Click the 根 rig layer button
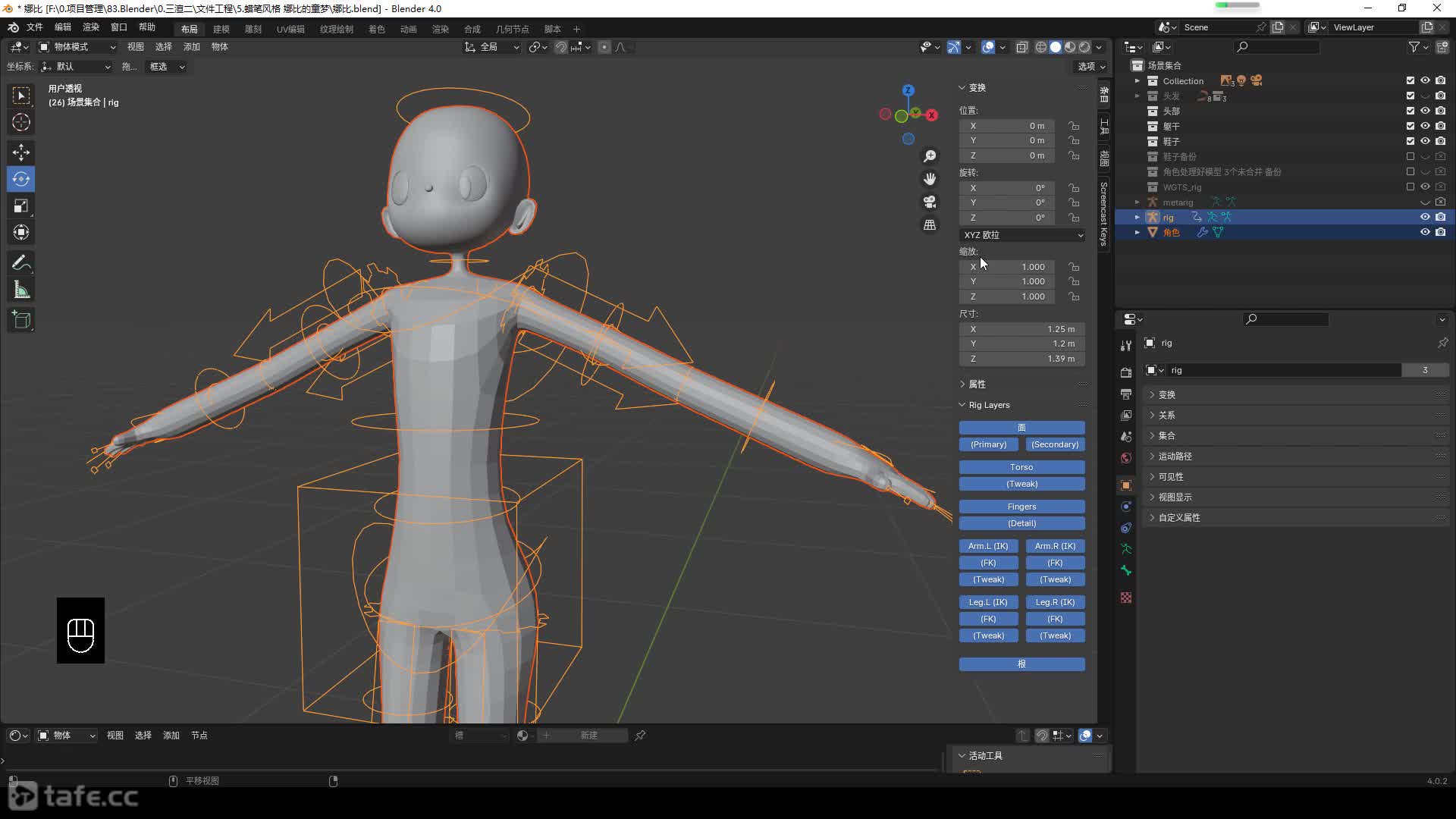Image resolution: width=1456 pixels, height=819 pixels. tap(1022, 664)
